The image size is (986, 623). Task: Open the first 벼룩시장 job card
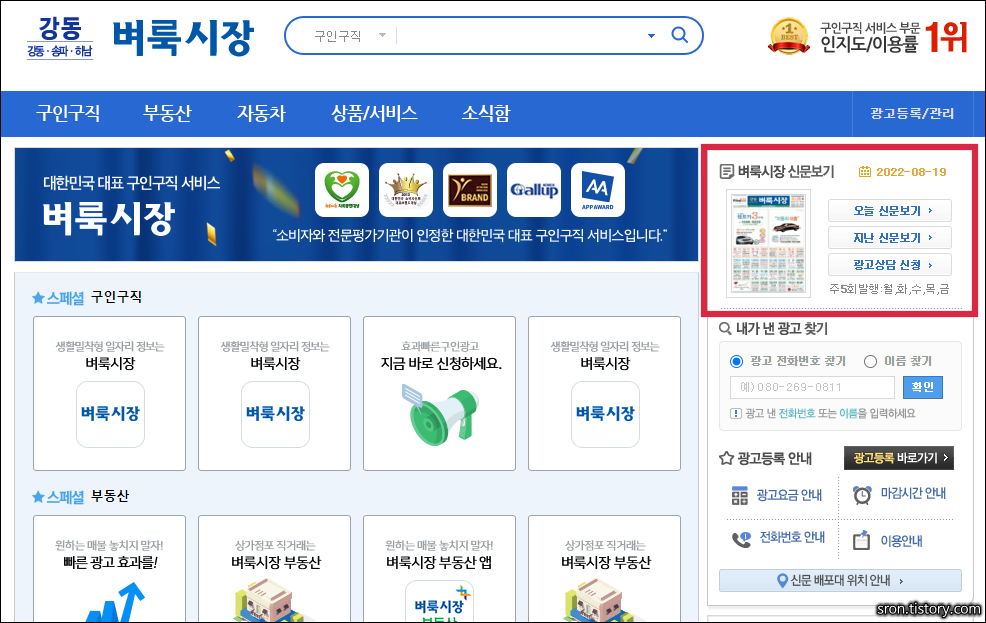[109, 394]
